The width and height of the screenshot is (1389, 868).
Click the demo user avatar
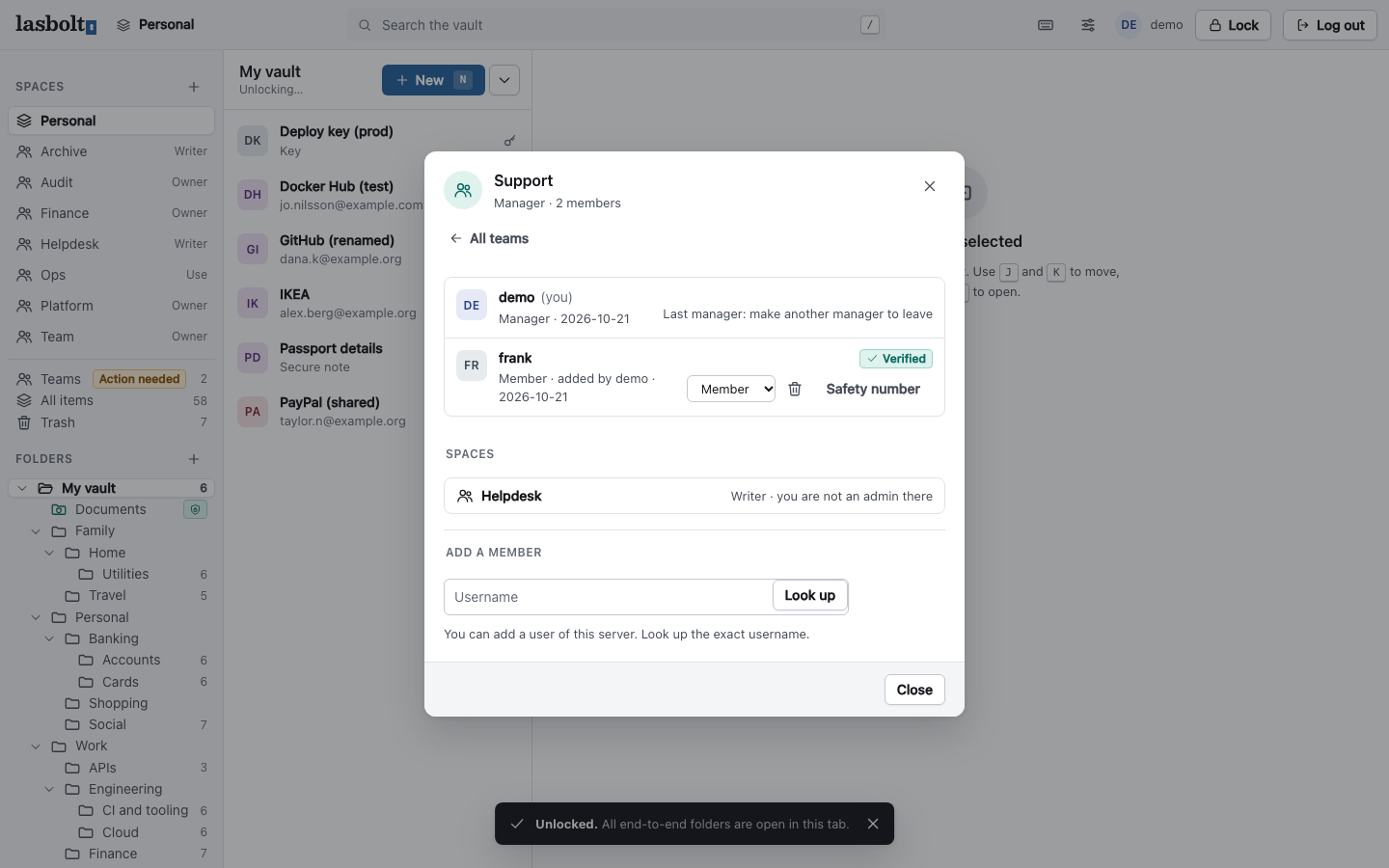pos(1129,25)
